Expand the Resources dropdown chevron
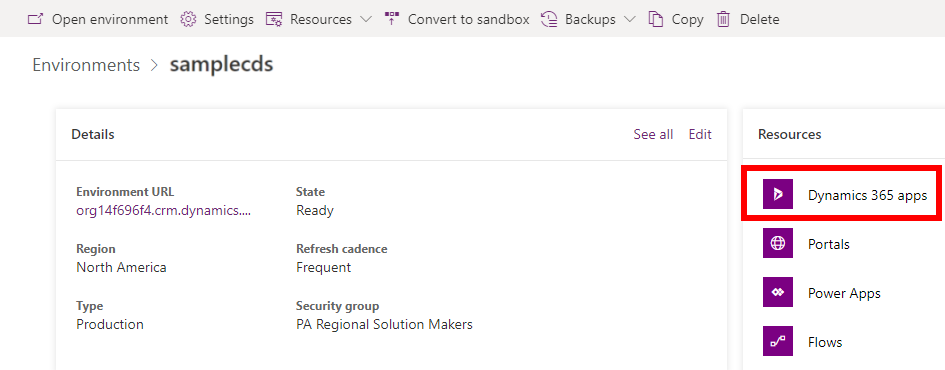945x370 pixels. point(365,19)
